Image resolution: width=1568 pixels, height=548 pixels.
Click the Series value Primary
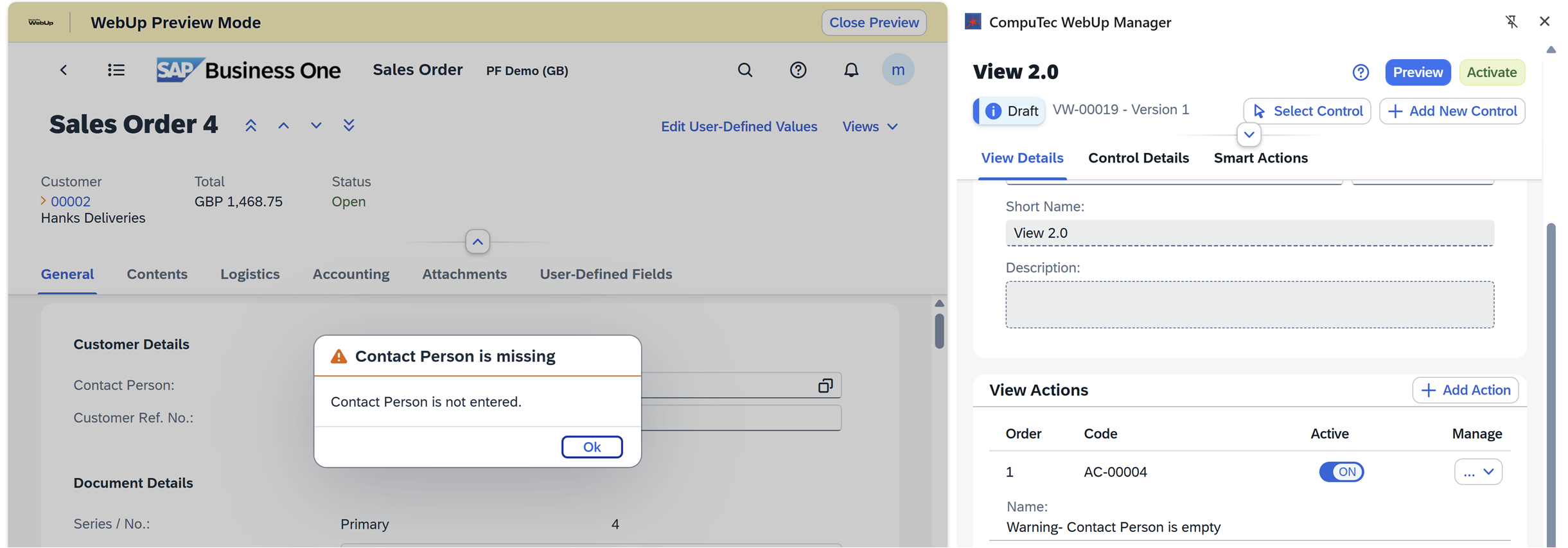click(365, 524)
